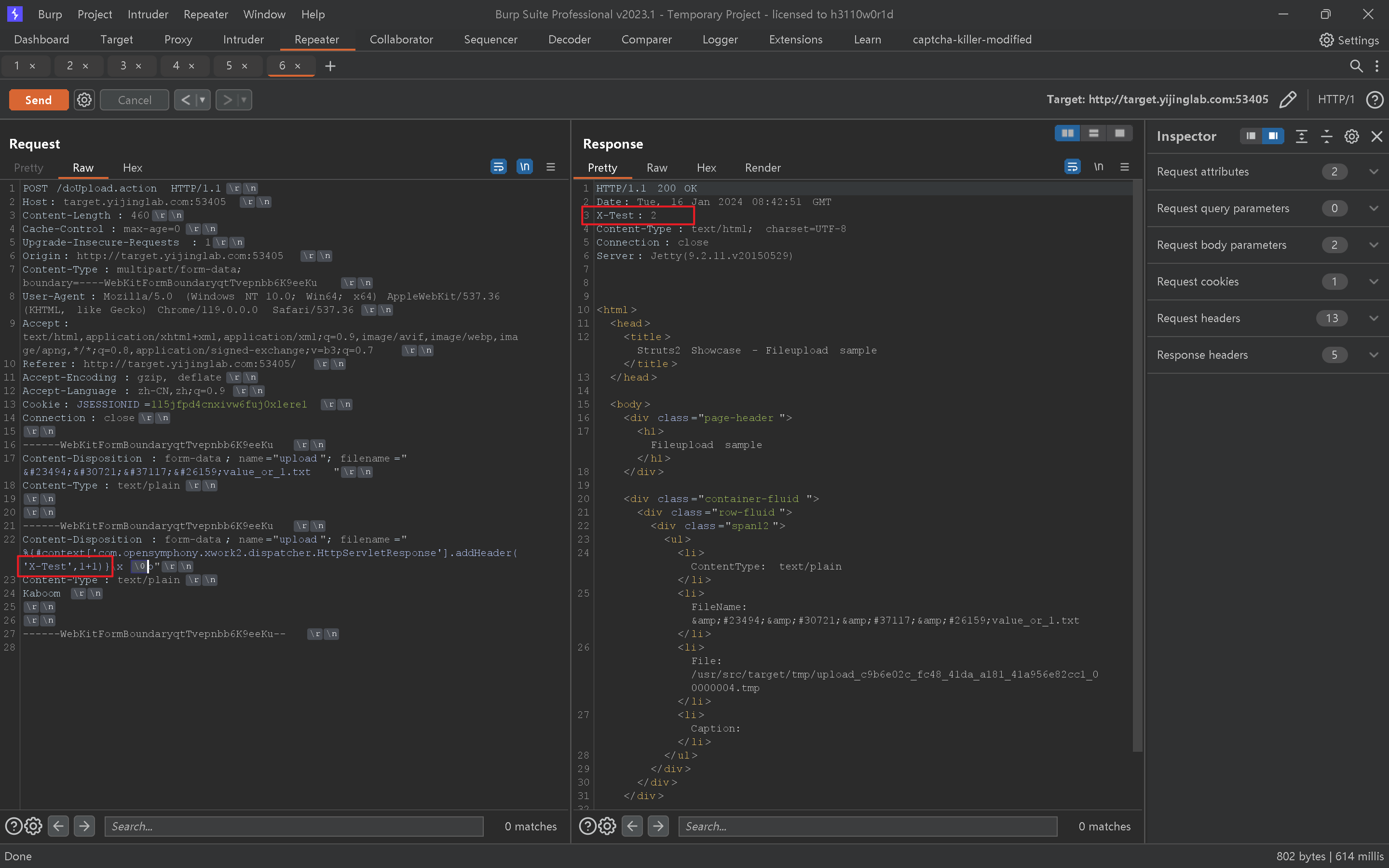
Task: Collapse all Inspector sections icon
Action: click(x=1326, y=136)
